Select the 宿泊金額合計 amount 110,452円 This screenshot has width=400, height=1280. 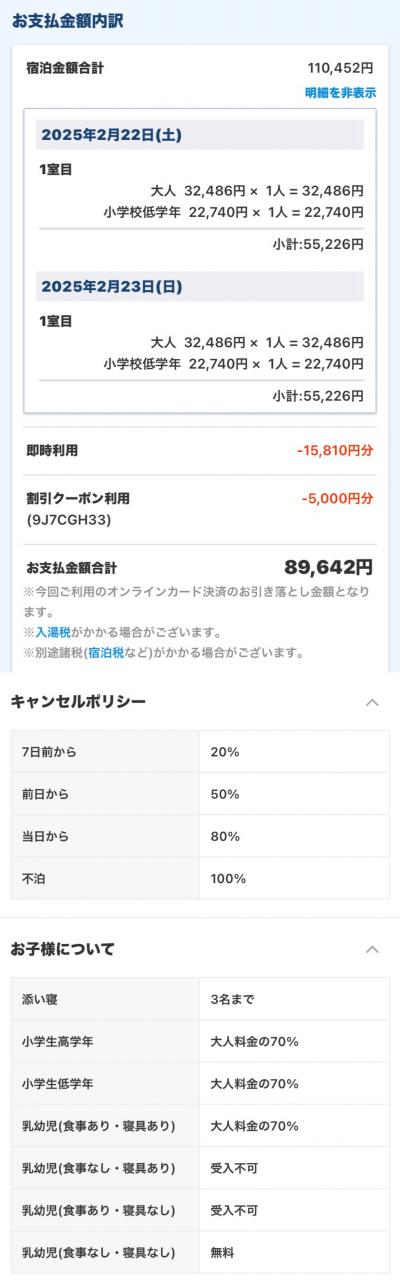pos(341,69)
